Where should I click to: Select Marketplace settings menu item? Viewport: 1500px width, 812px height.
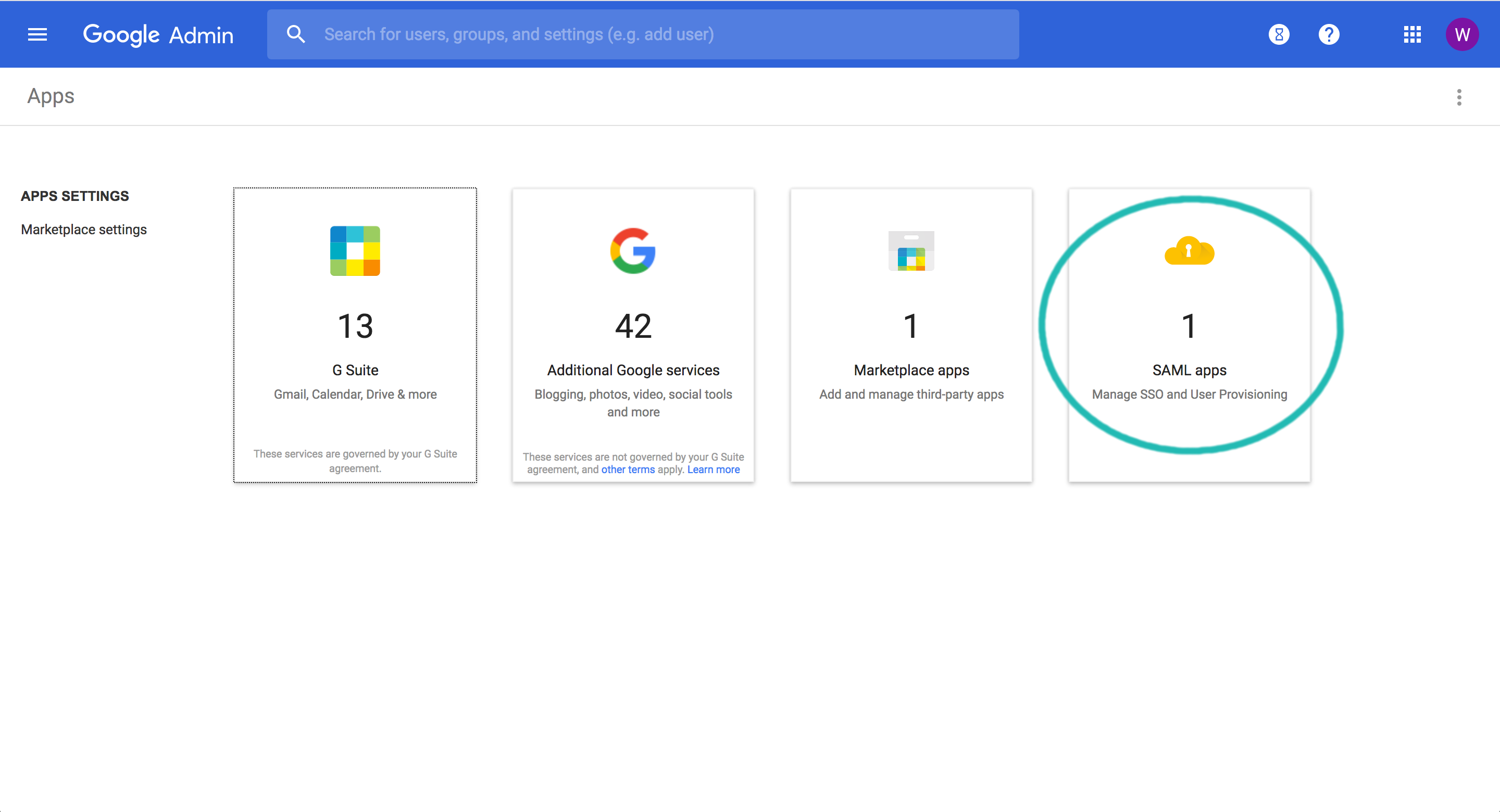pos(83,229)
